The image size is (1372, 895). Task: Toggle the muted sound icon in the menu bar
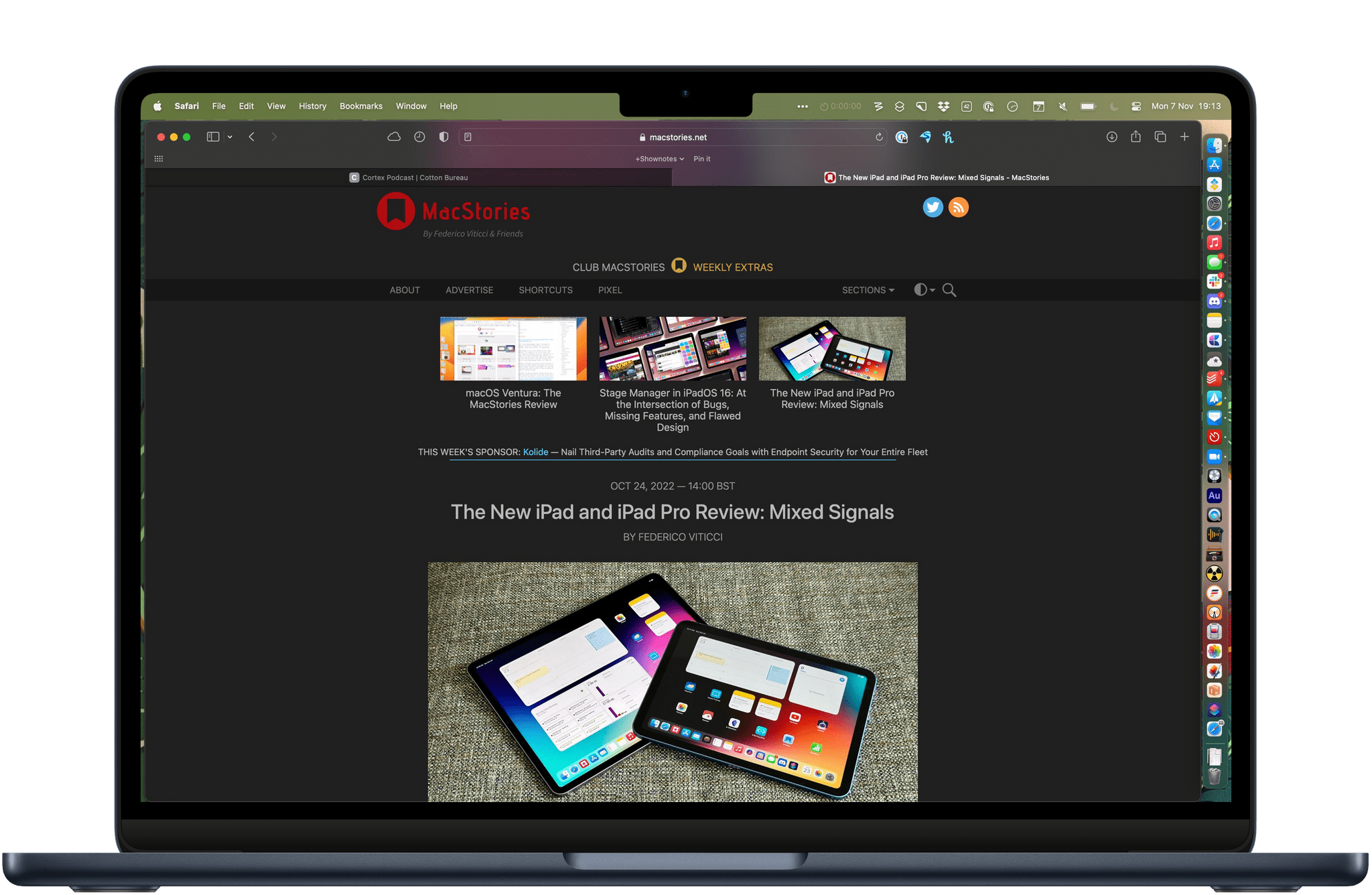pos(1062,106)
